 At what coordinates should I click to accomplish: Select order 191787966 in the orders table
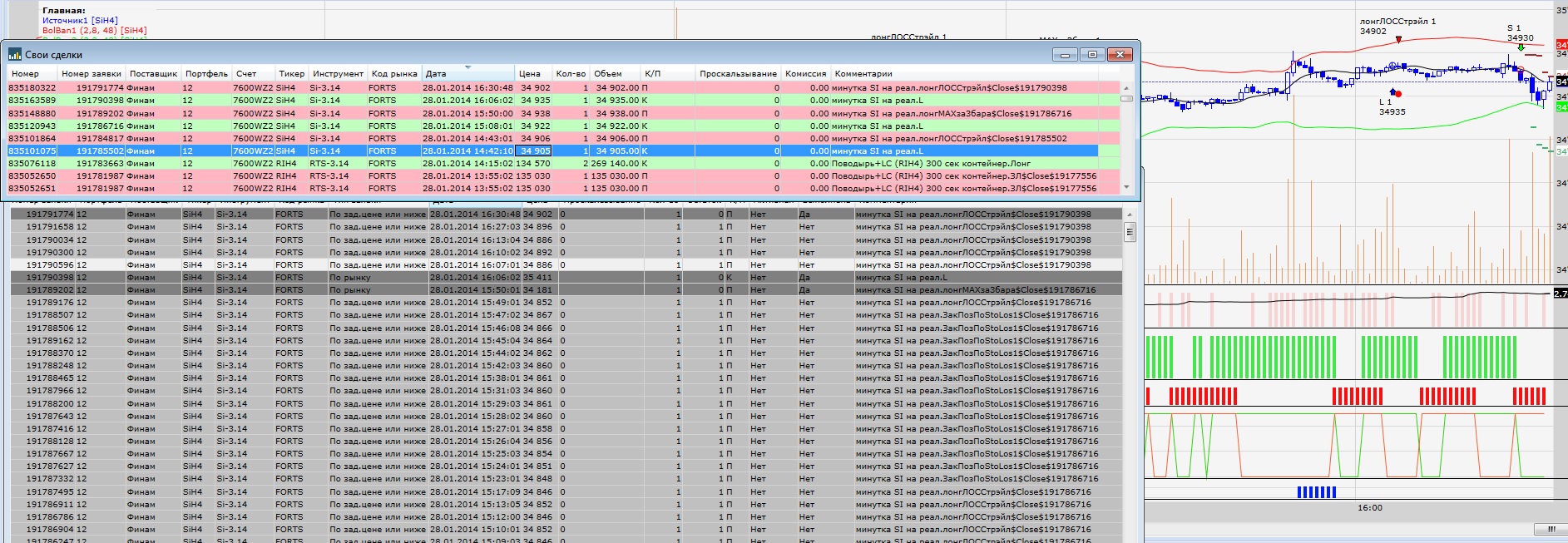coord(566,390)
